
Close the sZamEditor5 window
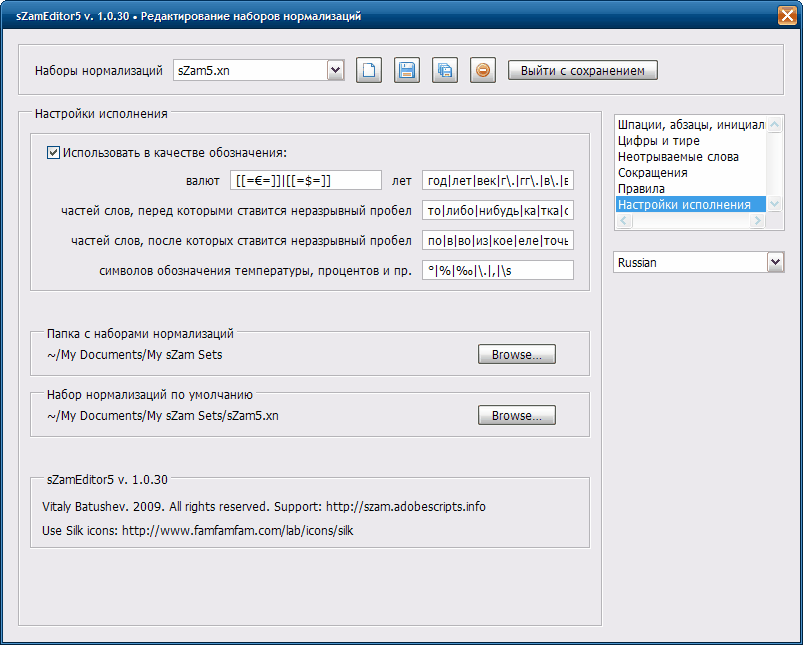788,15
